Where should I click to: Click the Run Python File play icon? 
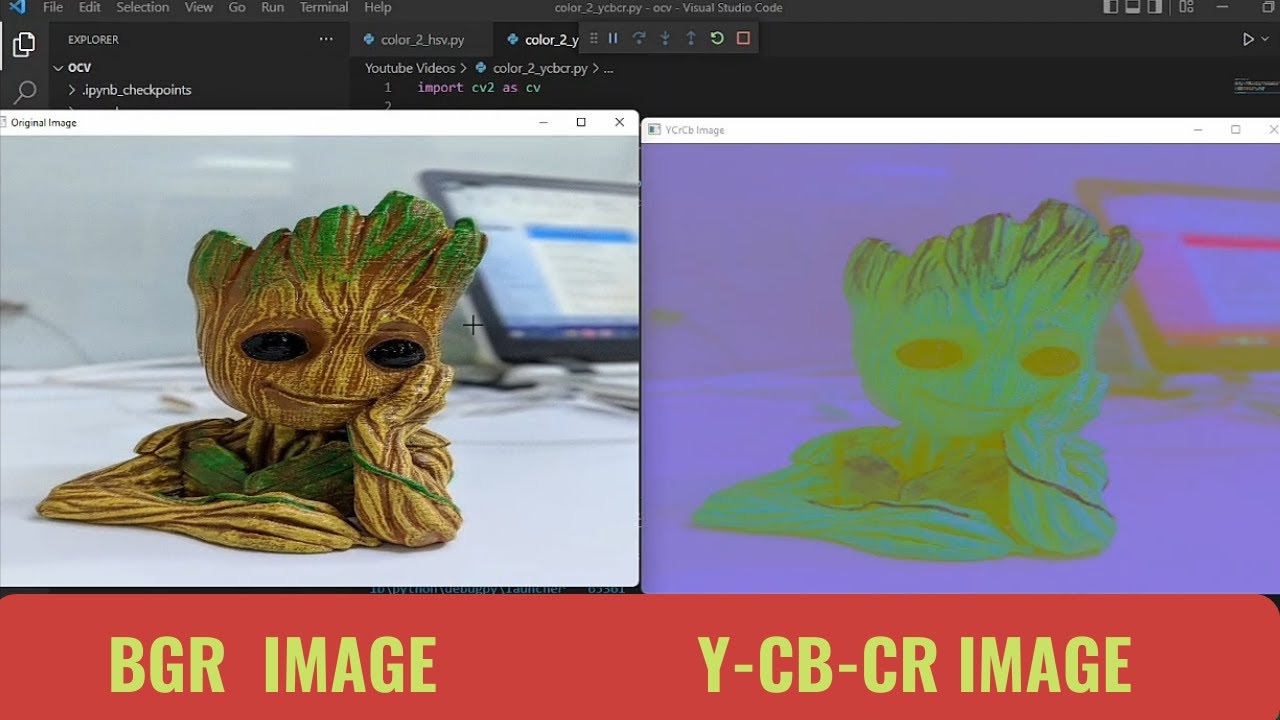pyautogui.click(x=1247, y=39)
